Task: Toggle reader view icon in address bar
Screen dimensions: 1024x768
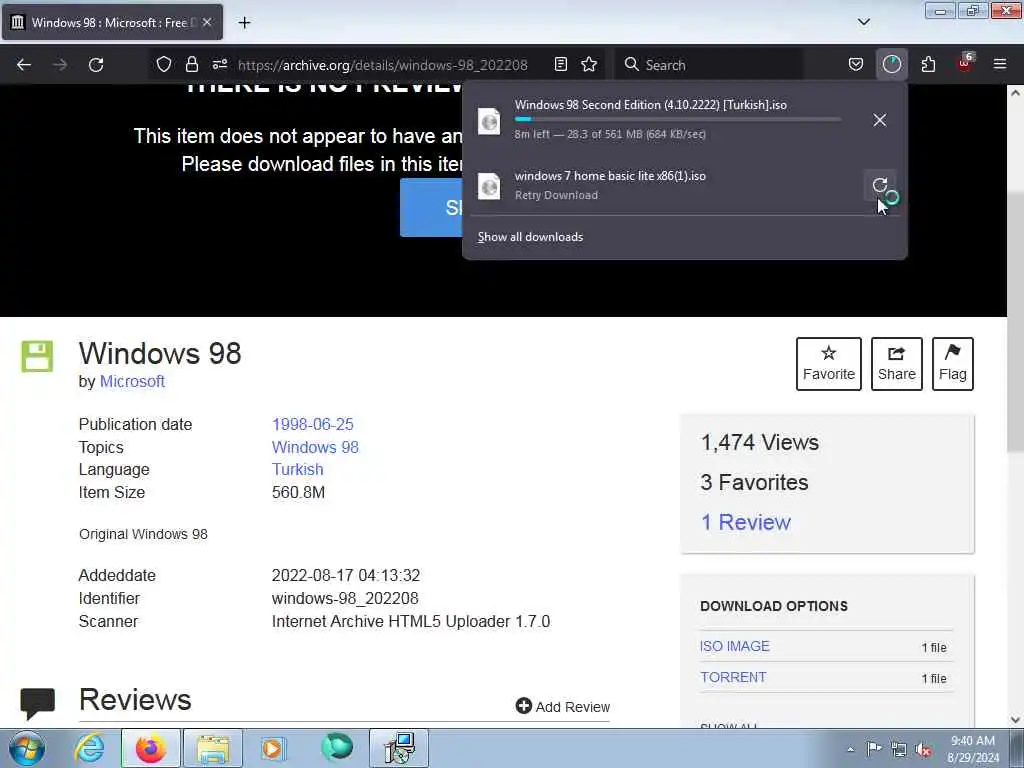Action: (x=560, y=64)
